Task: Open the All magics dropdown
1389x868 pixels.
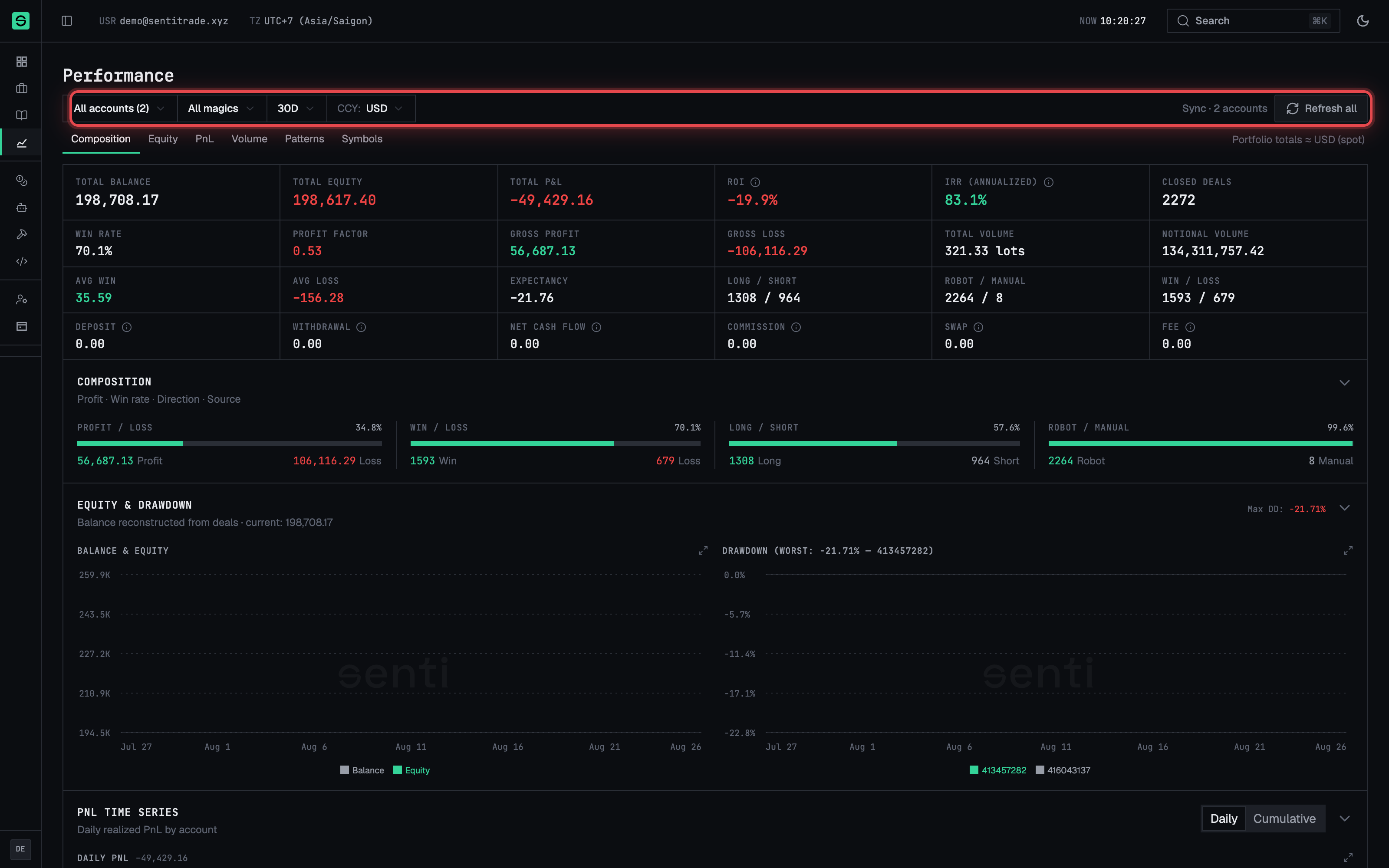Action: coord(221,108)
